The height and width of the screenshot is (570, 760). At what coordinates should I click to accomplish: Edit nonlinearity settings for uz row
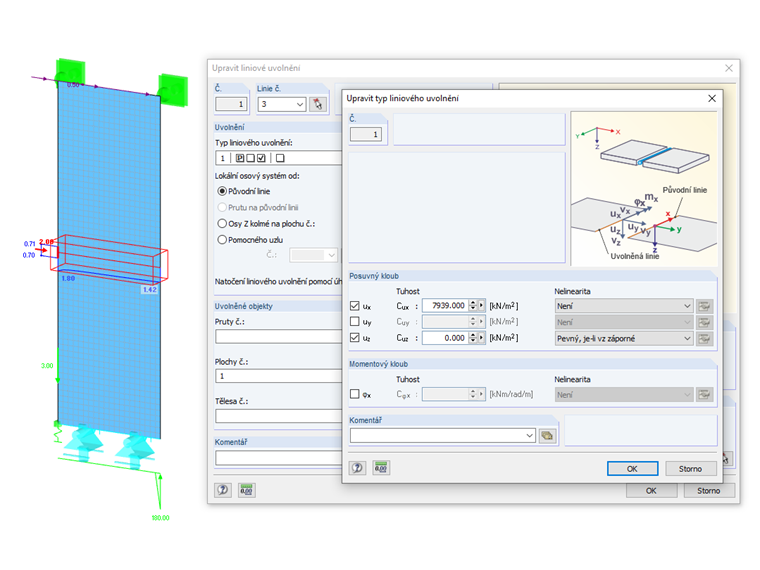704,338
